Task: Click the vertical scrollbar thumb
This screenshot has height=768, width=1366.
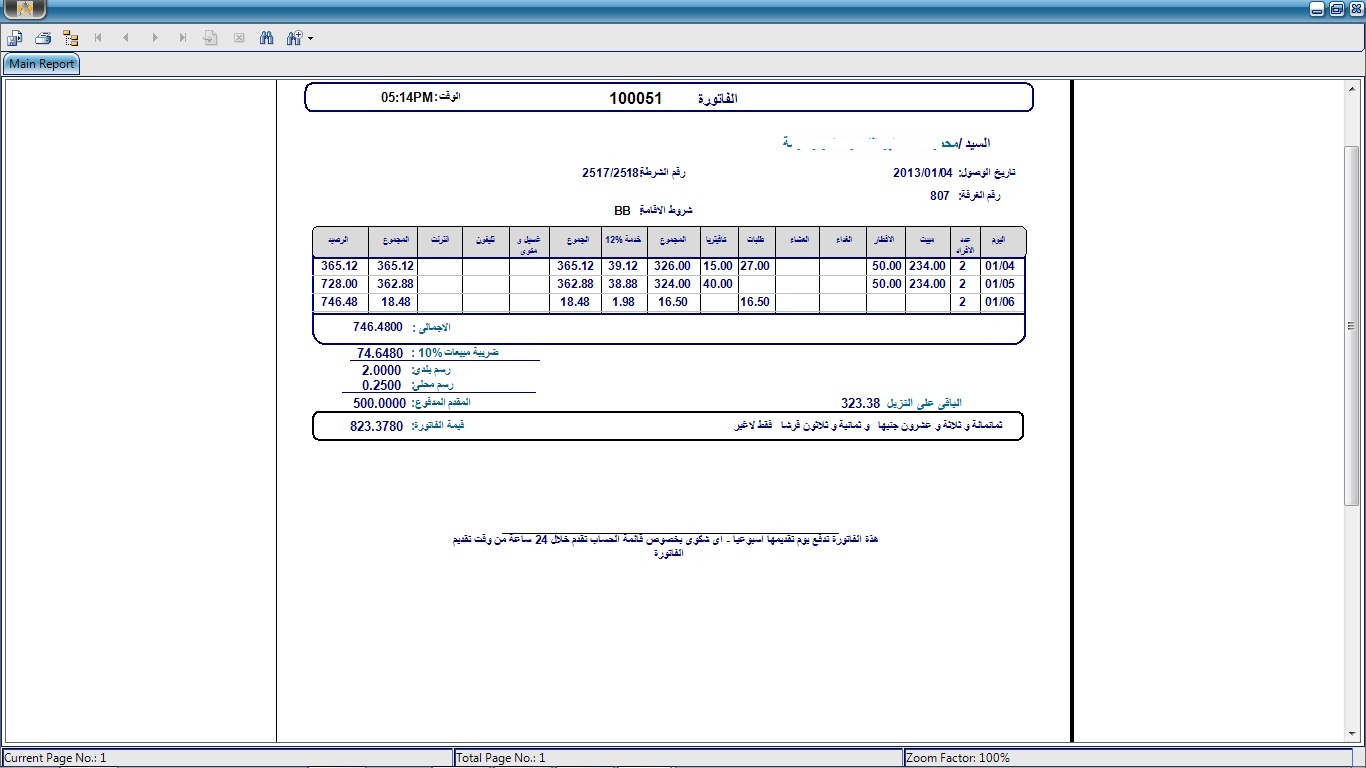Action: [x=1351, y=325]
